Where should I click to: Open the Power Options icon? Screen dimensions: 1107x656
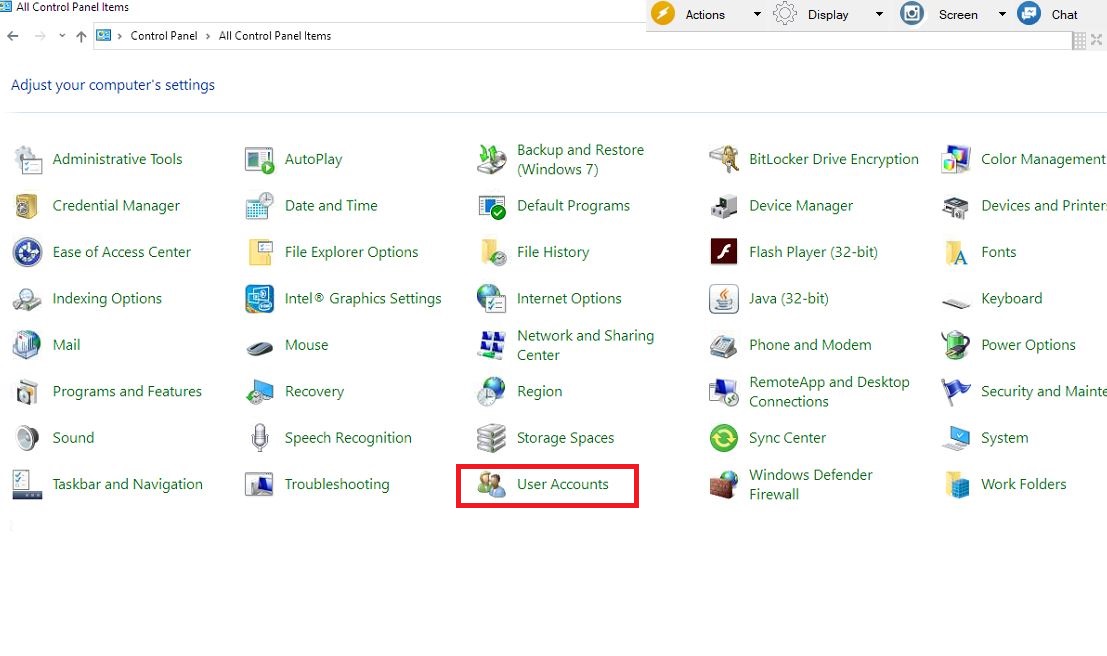[x=956, y=345]
